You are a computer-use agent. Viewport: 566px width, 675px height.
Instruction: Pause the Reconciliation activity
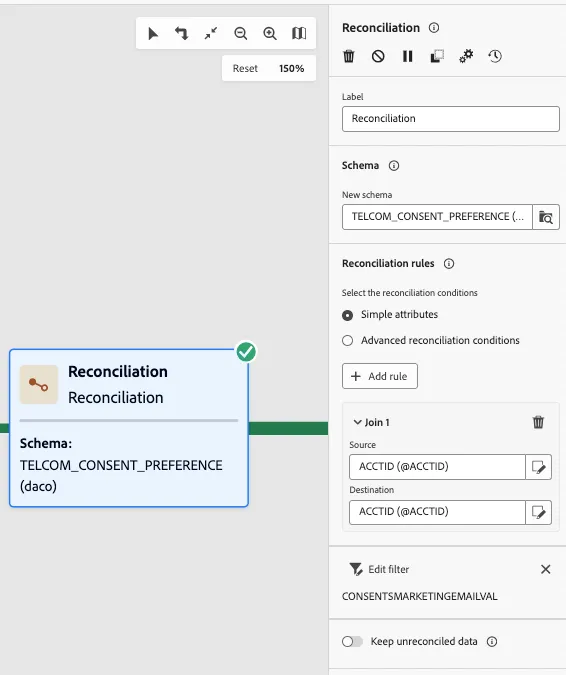click(x=407, y=56)
